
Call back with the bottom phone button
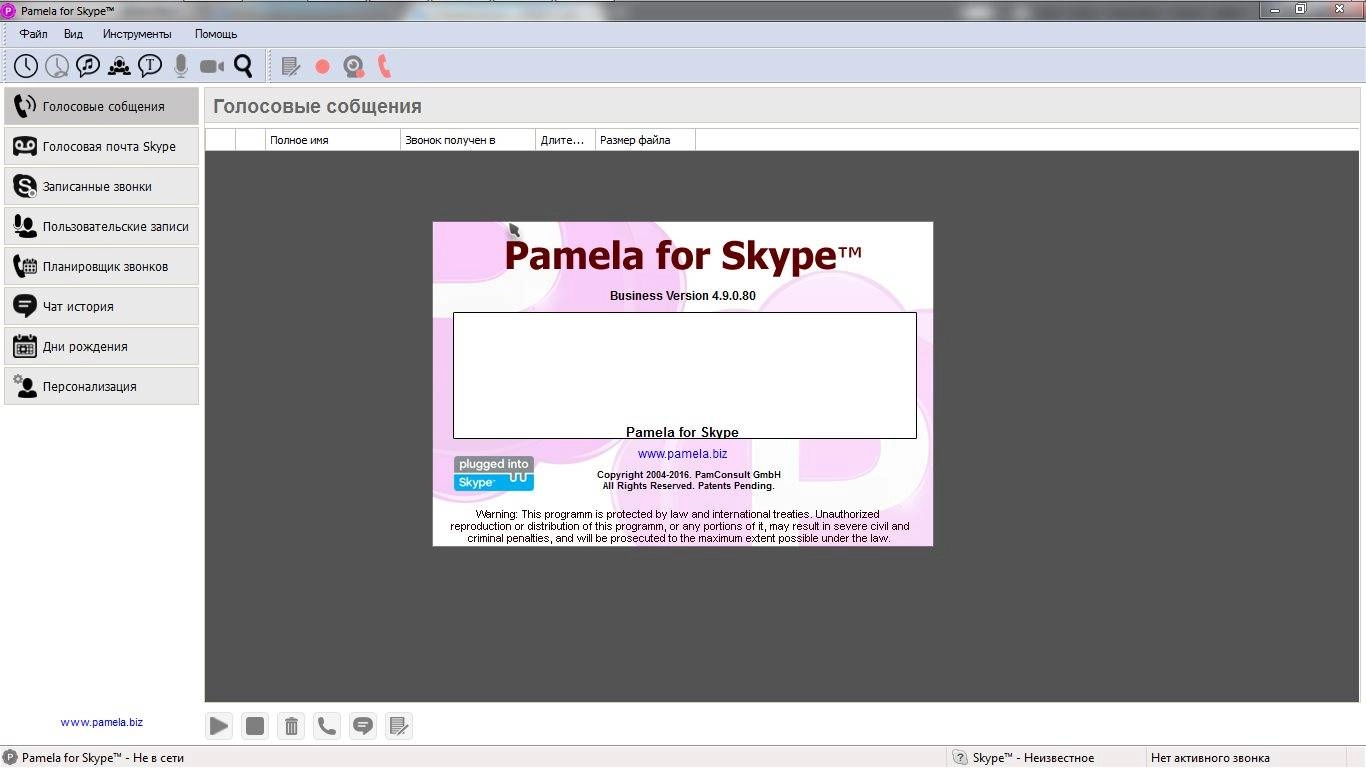tap(327, 726)
